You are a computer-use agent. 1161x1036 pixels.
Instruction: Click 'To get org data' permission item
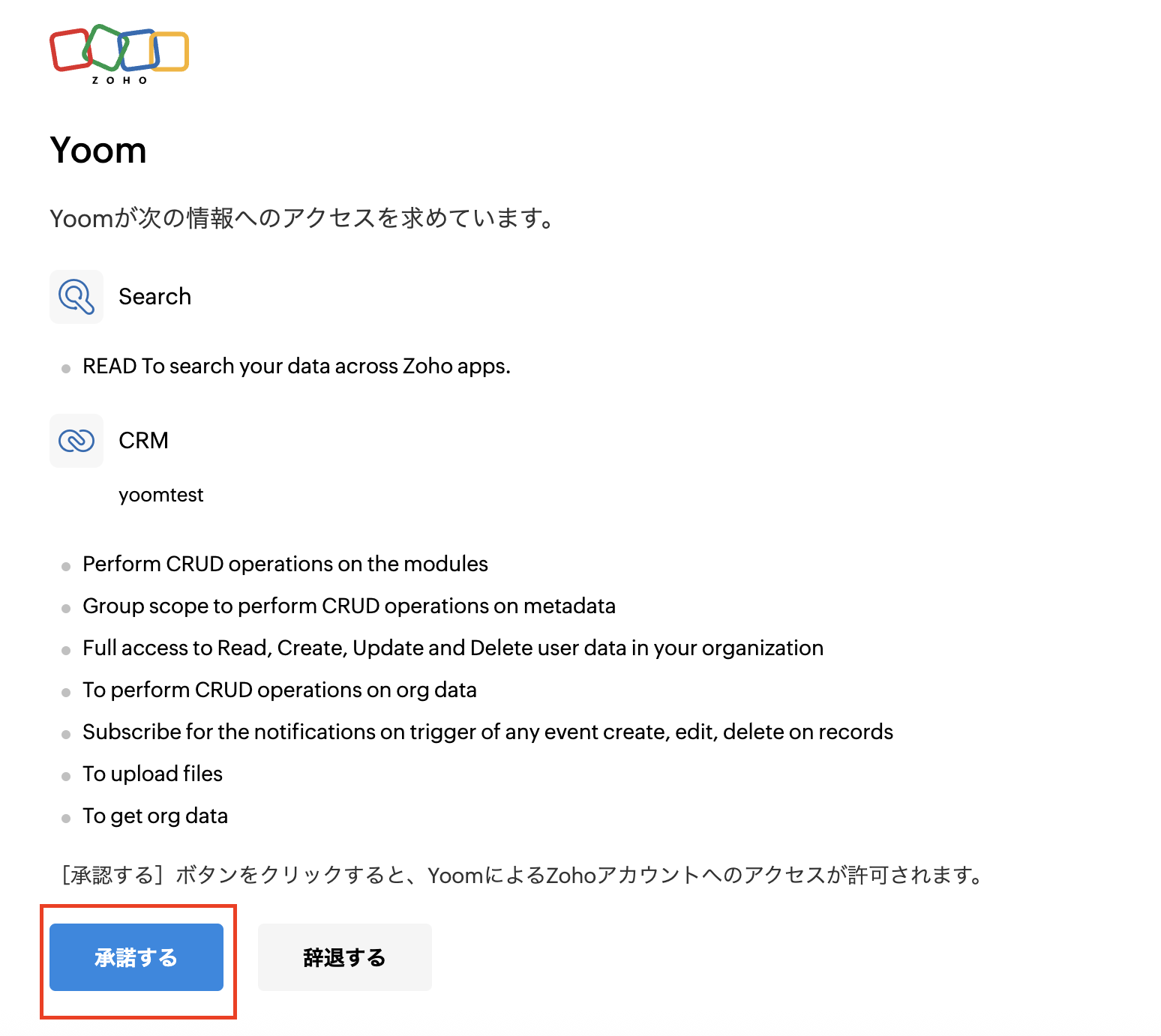click(154, 816)
